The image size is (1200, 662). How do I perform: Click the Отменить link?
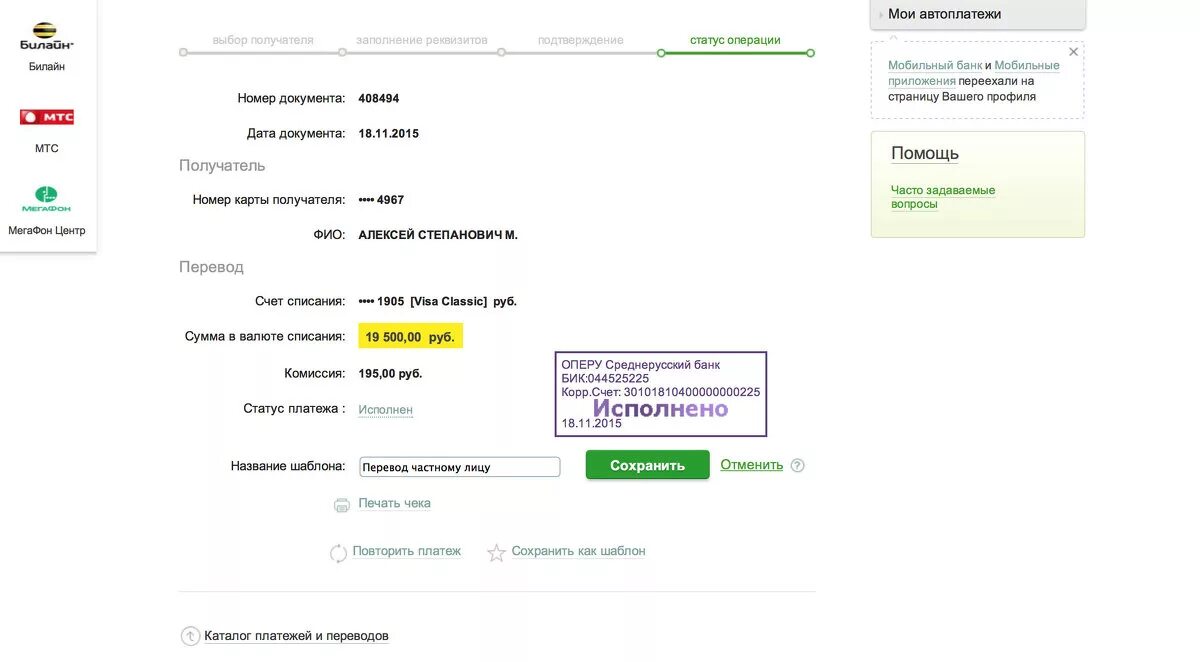pyautogui.click(x=751, y=464)
